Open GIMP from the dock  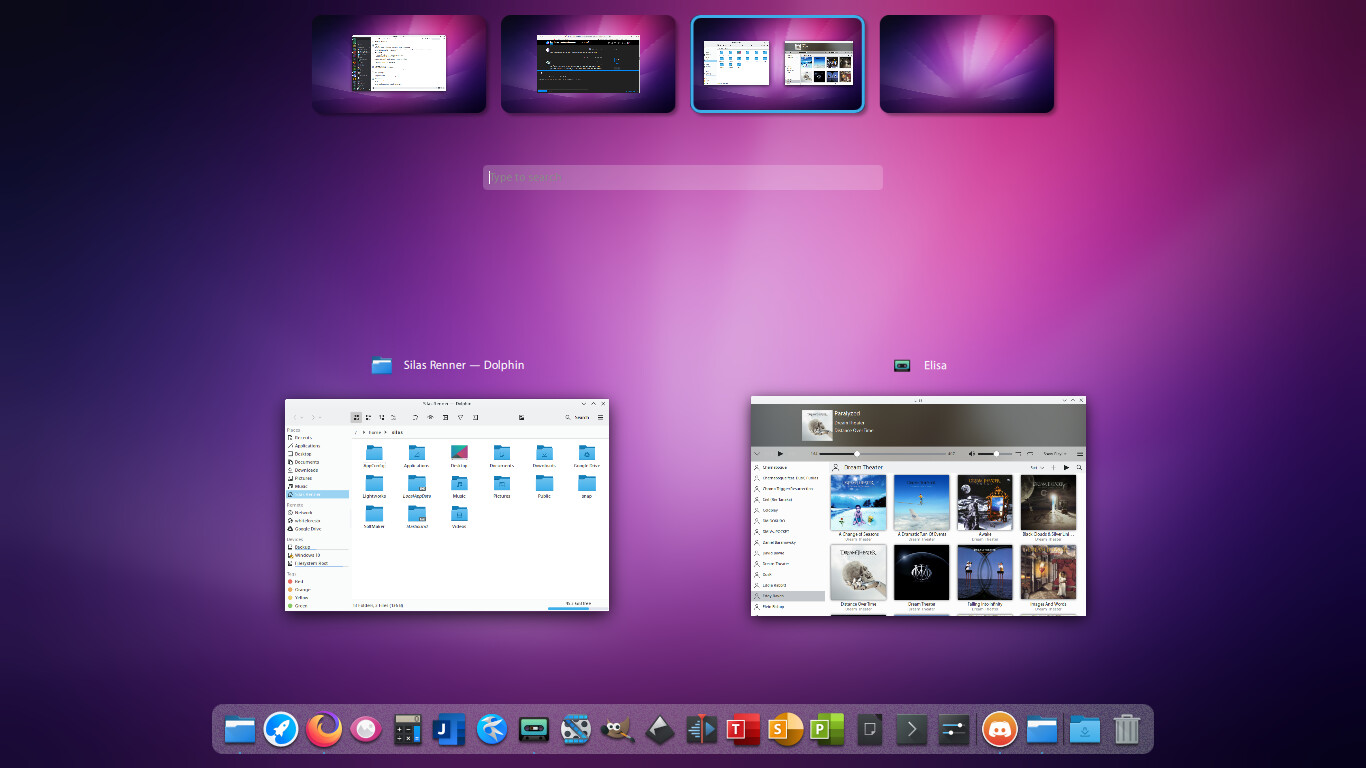pos(617,730)
